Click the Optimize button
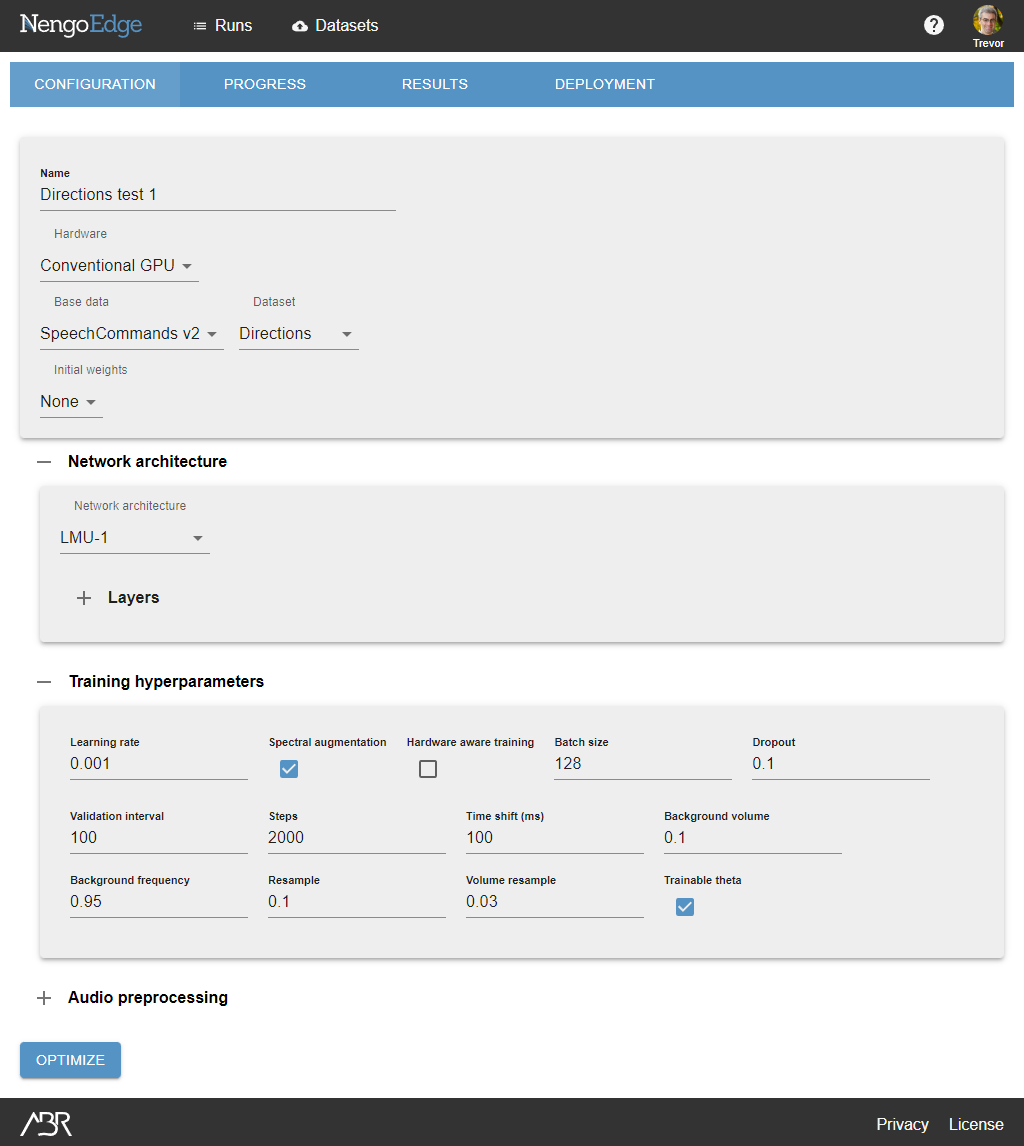 (70, 1060)
